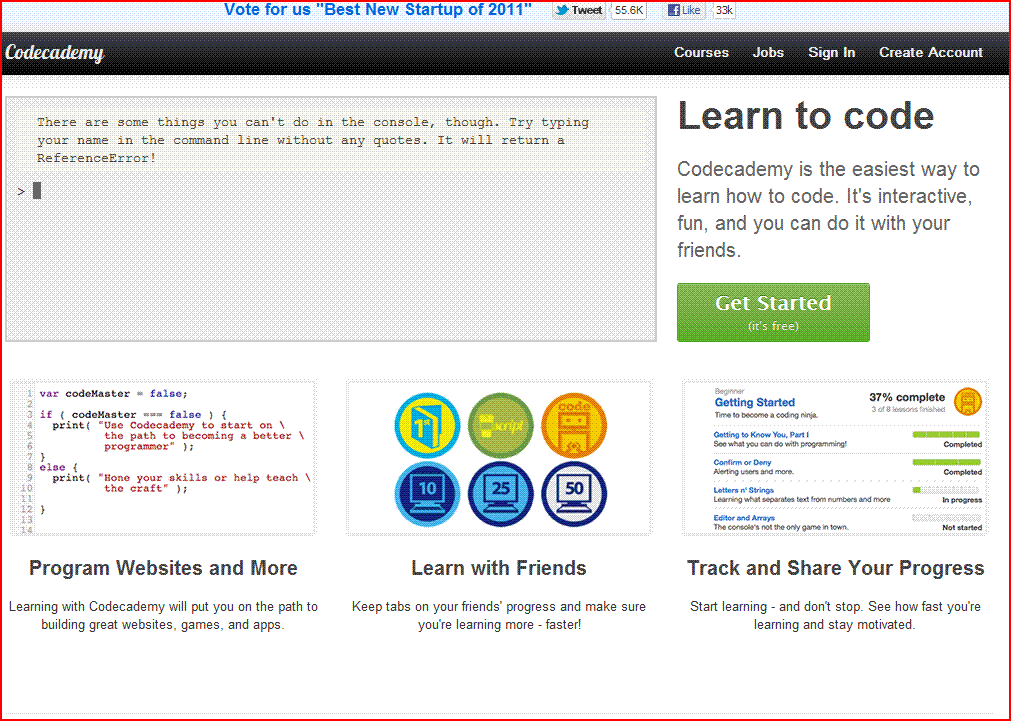1011x721 pixels.
Task: Click the yellow 1st lesson badge
Action: coord(427,426)
